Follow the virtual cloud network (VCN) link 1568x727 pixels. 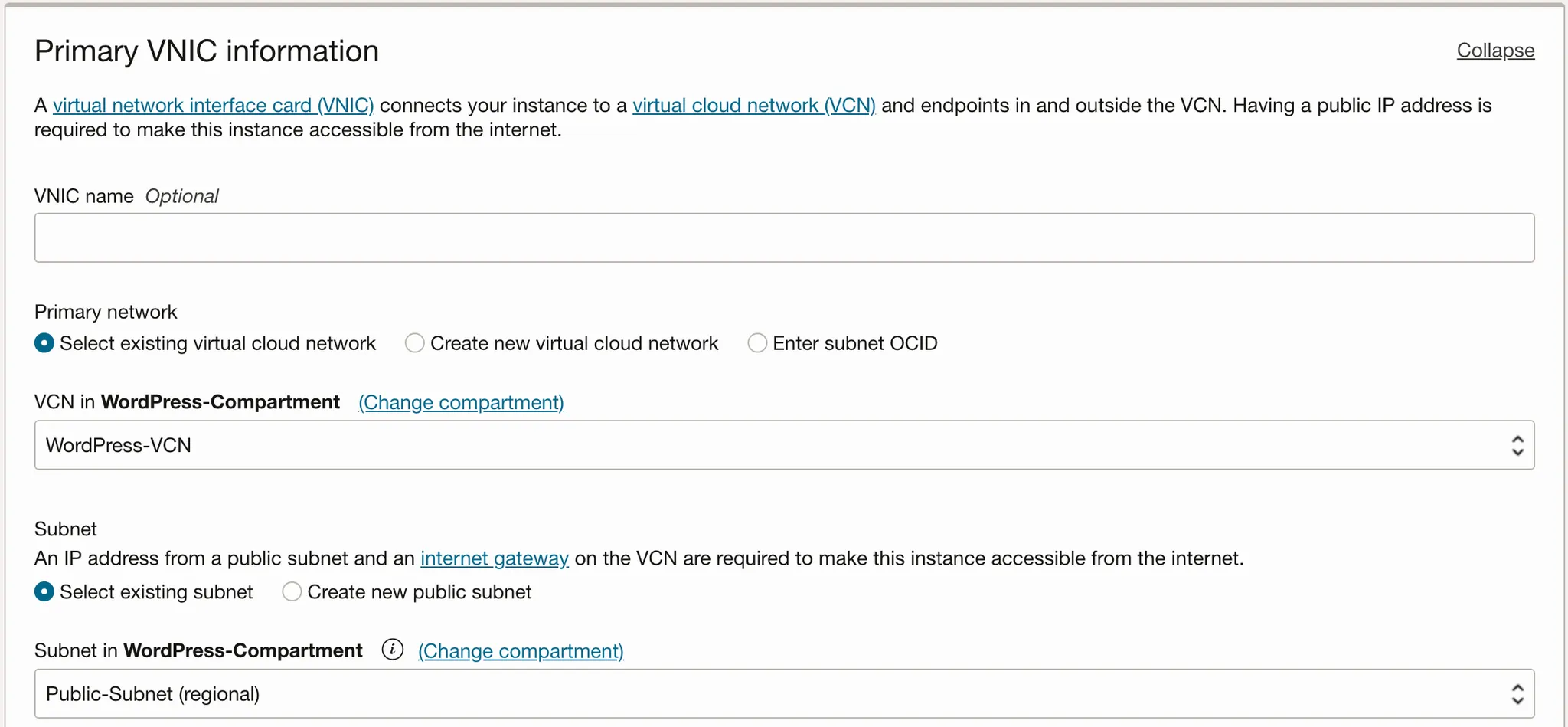pos(753,106)
